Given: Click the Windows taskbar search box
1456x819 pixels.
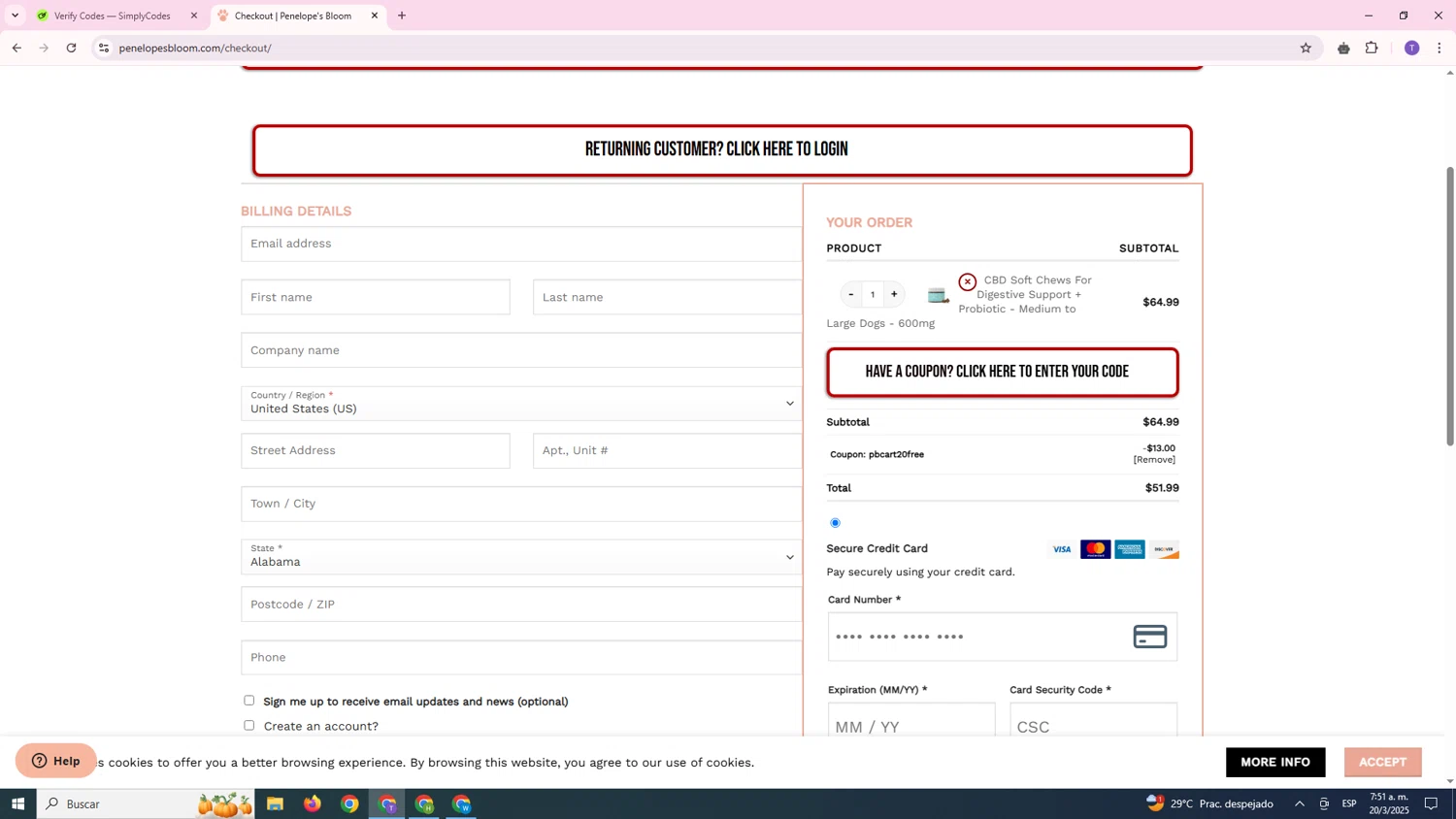Looking at the screenshot, I should 146,803.
